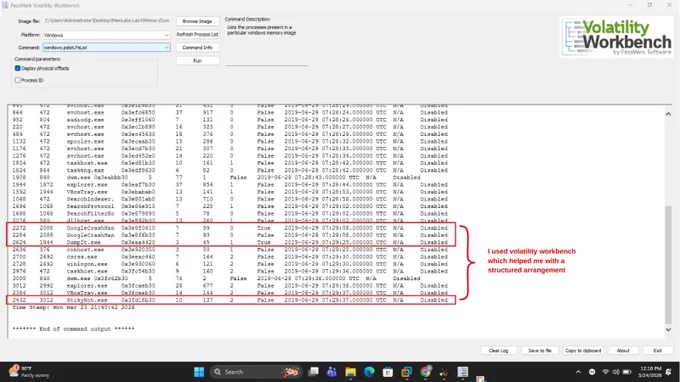The height and width of the screenshot is (382, 680).
Task: Open Task View from the taskbar
Action: (313, 372)
